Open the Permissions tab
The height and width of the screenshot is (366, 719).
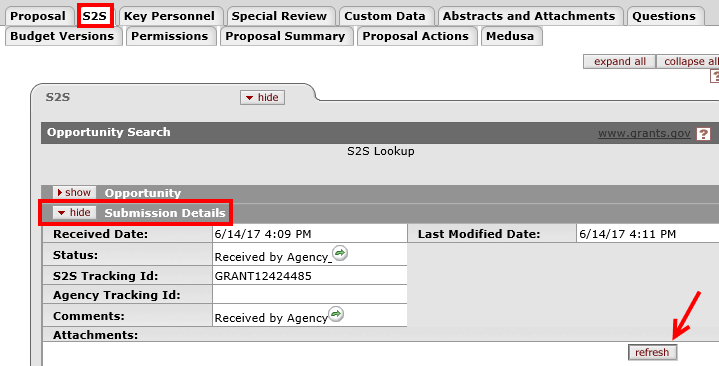click(170, 36)
